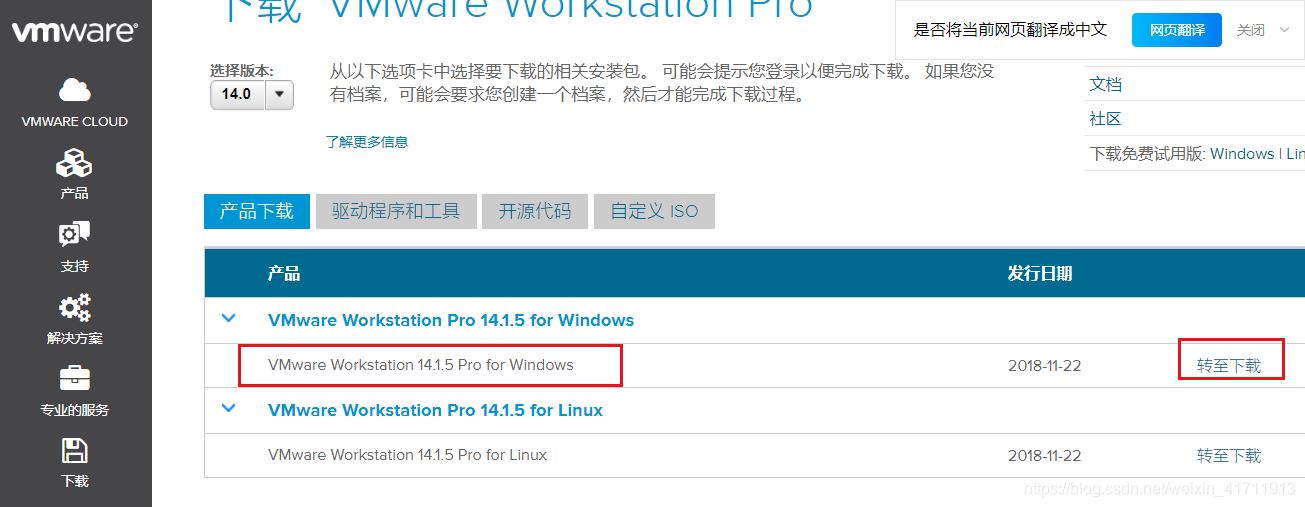Image resolution: width=1305 pixels, height=507 pixels.
Task: Click the 选择版本 label
Action: 241,71
